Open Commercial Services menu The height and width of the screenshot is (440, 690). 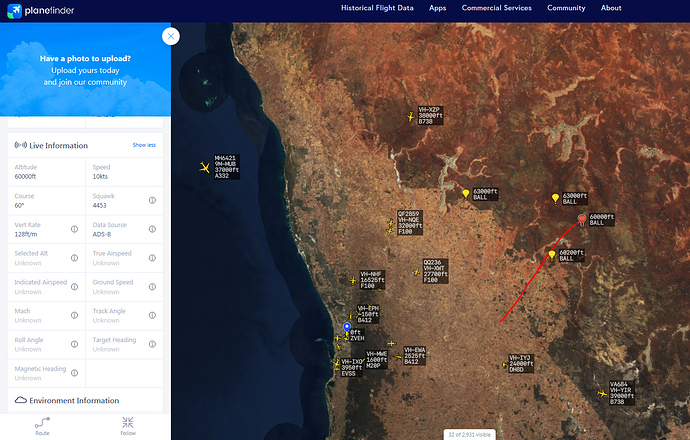coord(496,8)
